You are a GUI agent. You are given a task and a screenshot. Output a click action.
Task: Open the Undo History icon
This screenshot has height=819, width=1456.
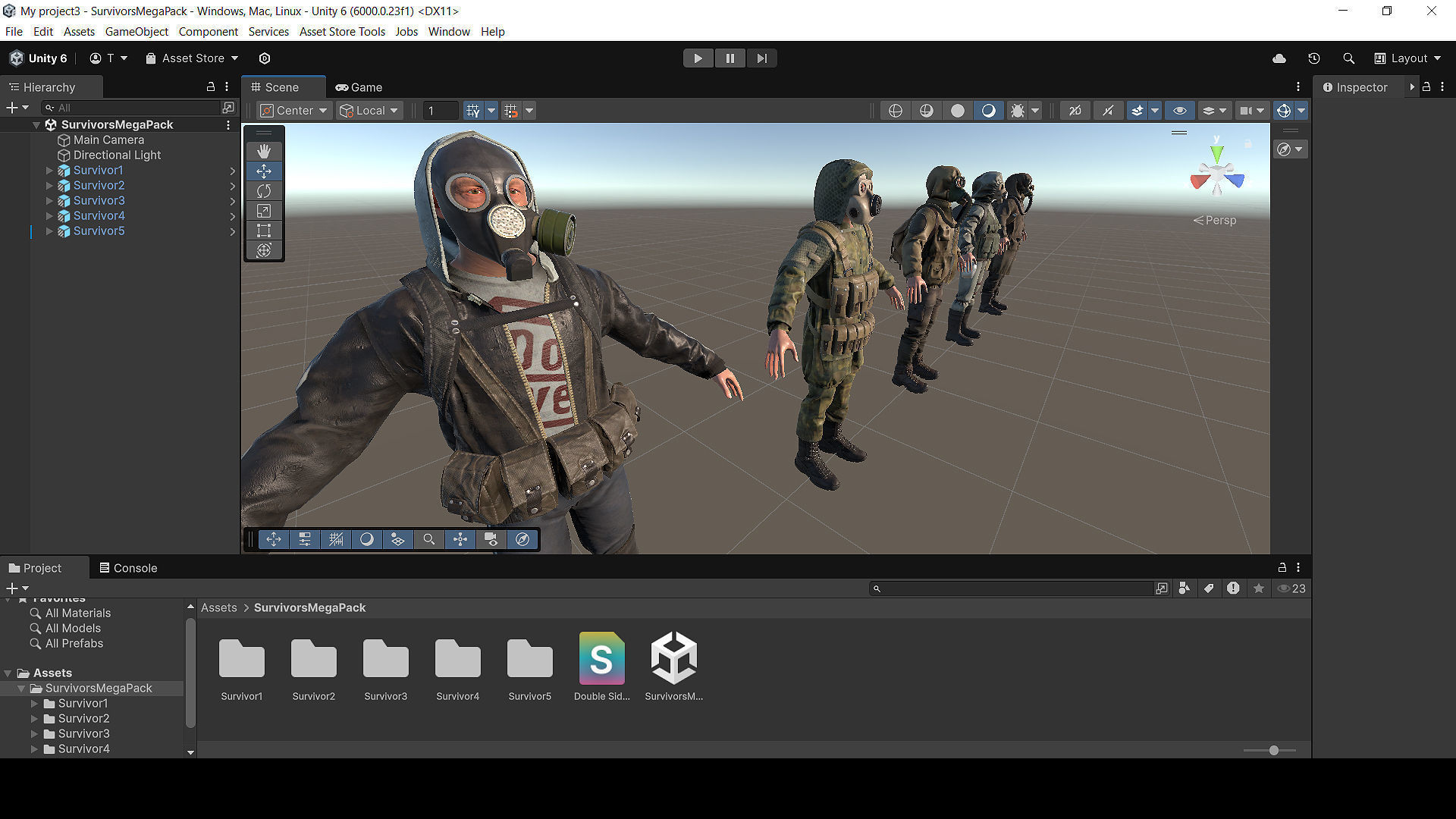(1314, 58)
